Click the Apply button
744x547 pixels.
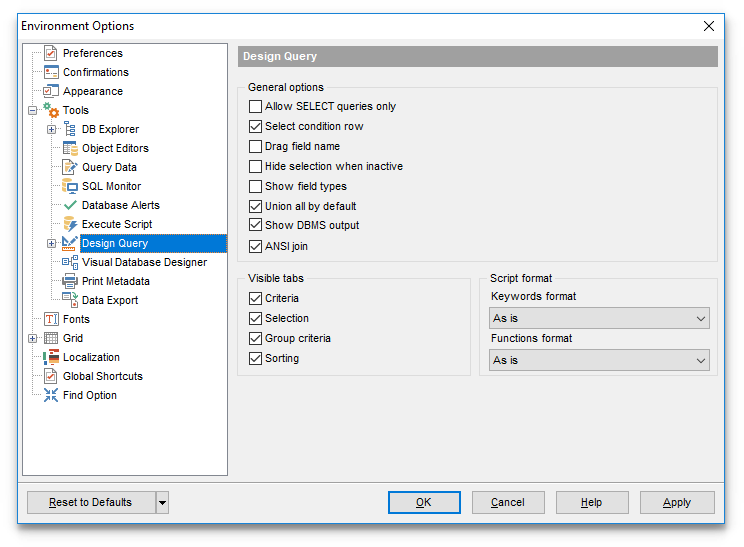tap(677, 502)
